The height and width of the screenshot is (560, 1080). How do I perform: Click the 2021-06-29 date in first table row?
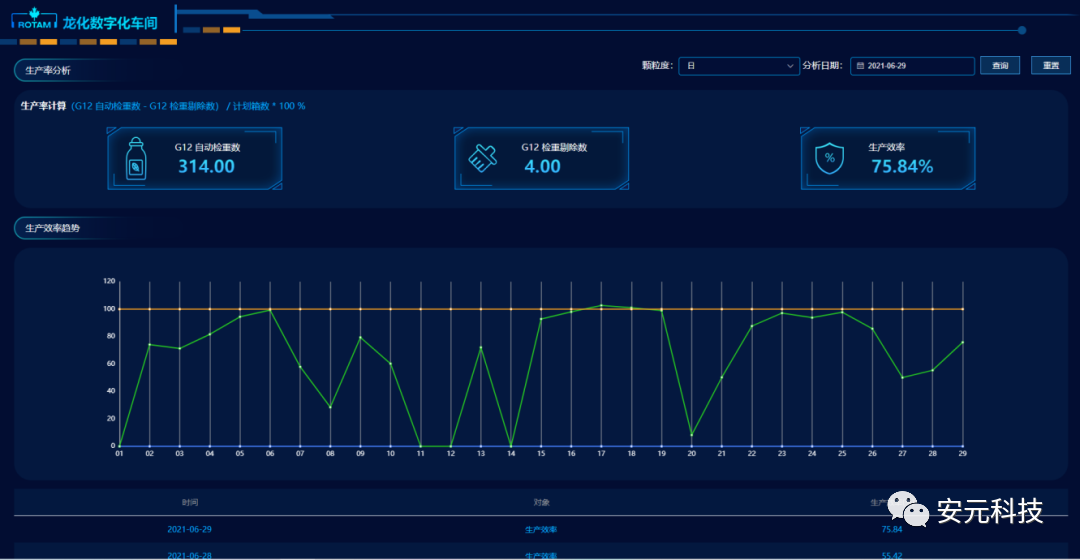[x=189, y=529]
